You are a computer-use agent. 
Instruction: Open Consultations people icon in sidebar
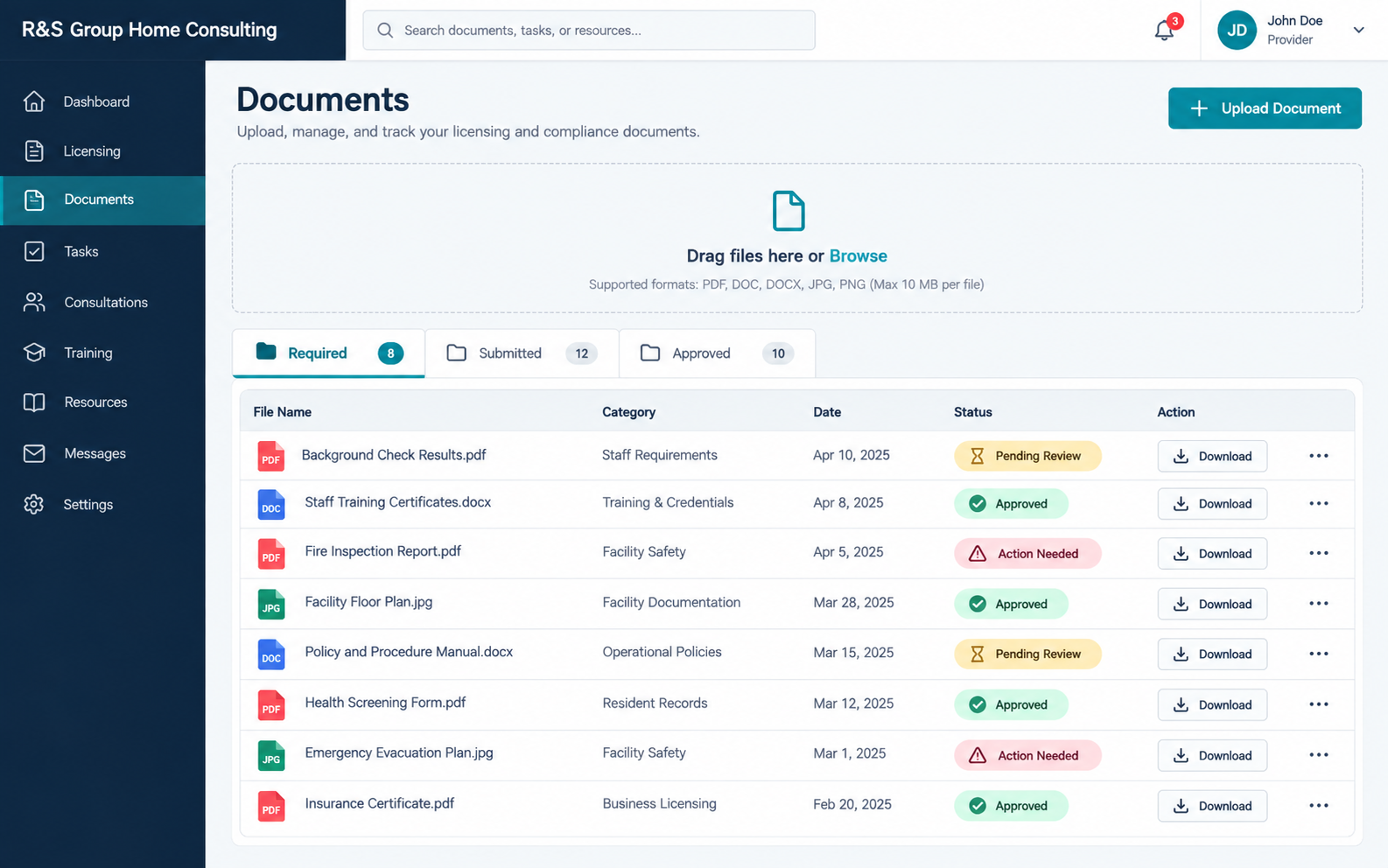(x=34, y=302)
